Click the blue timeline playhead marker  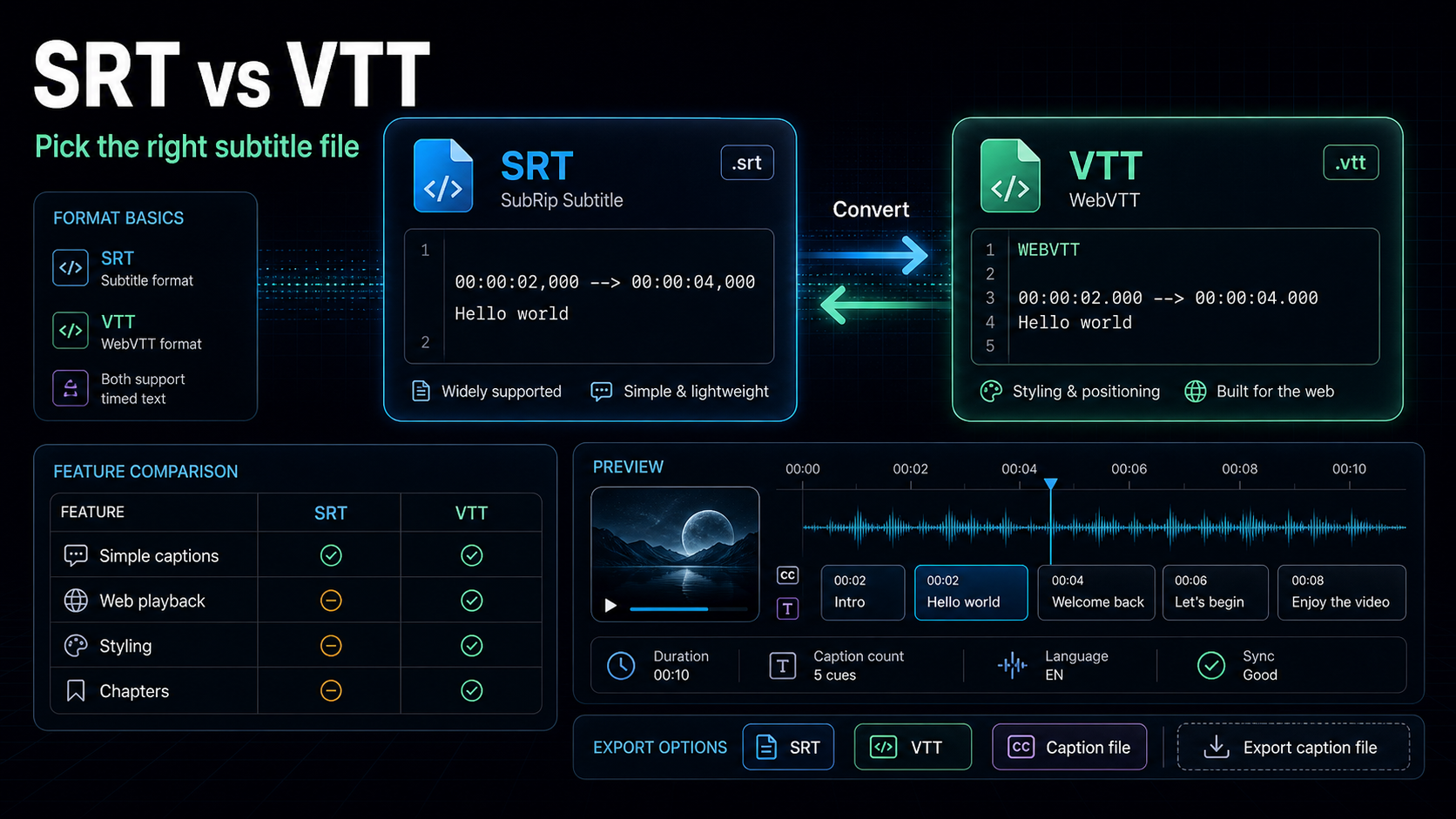[1051, 484]
